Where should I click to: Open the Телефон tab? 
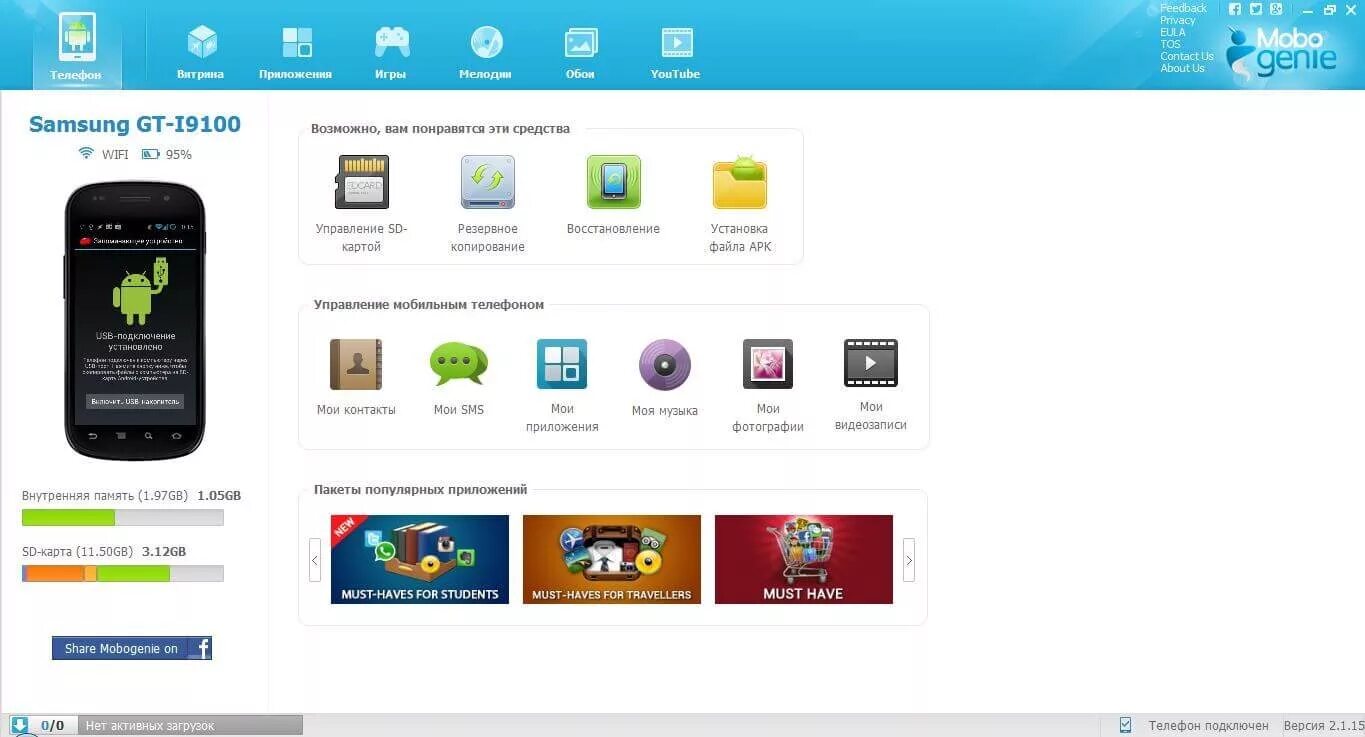click(x=77, y=48)
